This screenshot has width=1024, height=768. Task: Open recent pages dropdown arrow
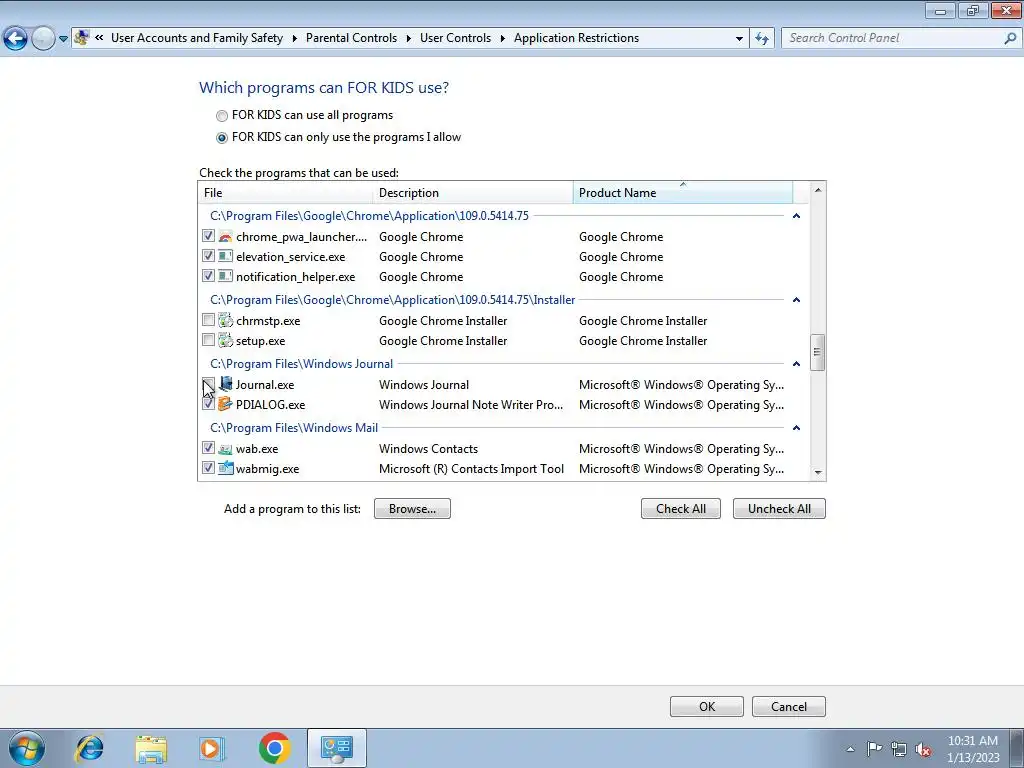click(63, 39)
